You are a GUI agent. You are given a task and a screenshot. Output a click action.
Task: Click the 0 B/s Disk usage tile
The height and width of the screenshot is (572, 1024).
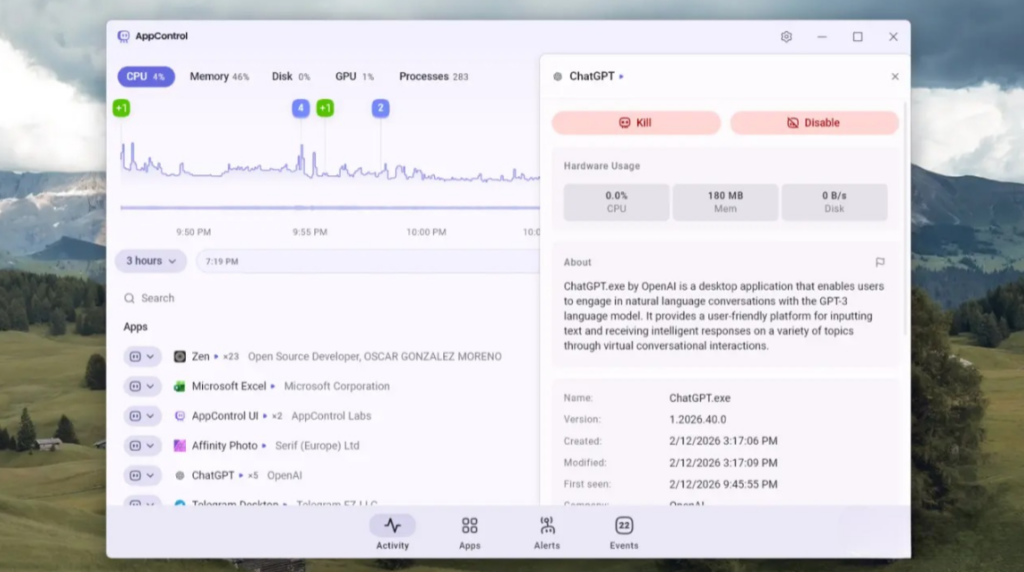coord(834,202)
